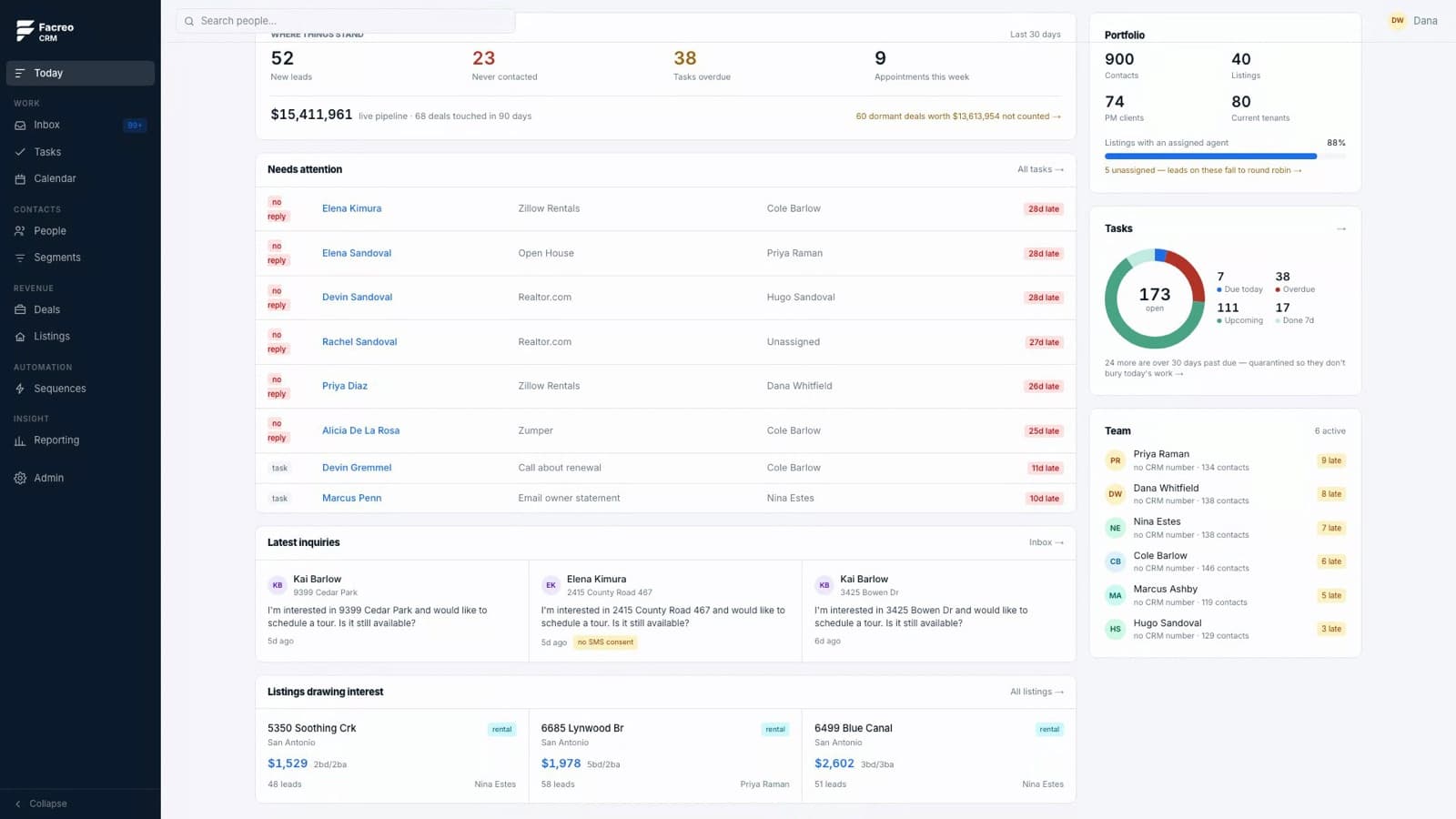Viewport: 1456px width, 819px height.
Task: Open the All listings link
Action: 1036,692
